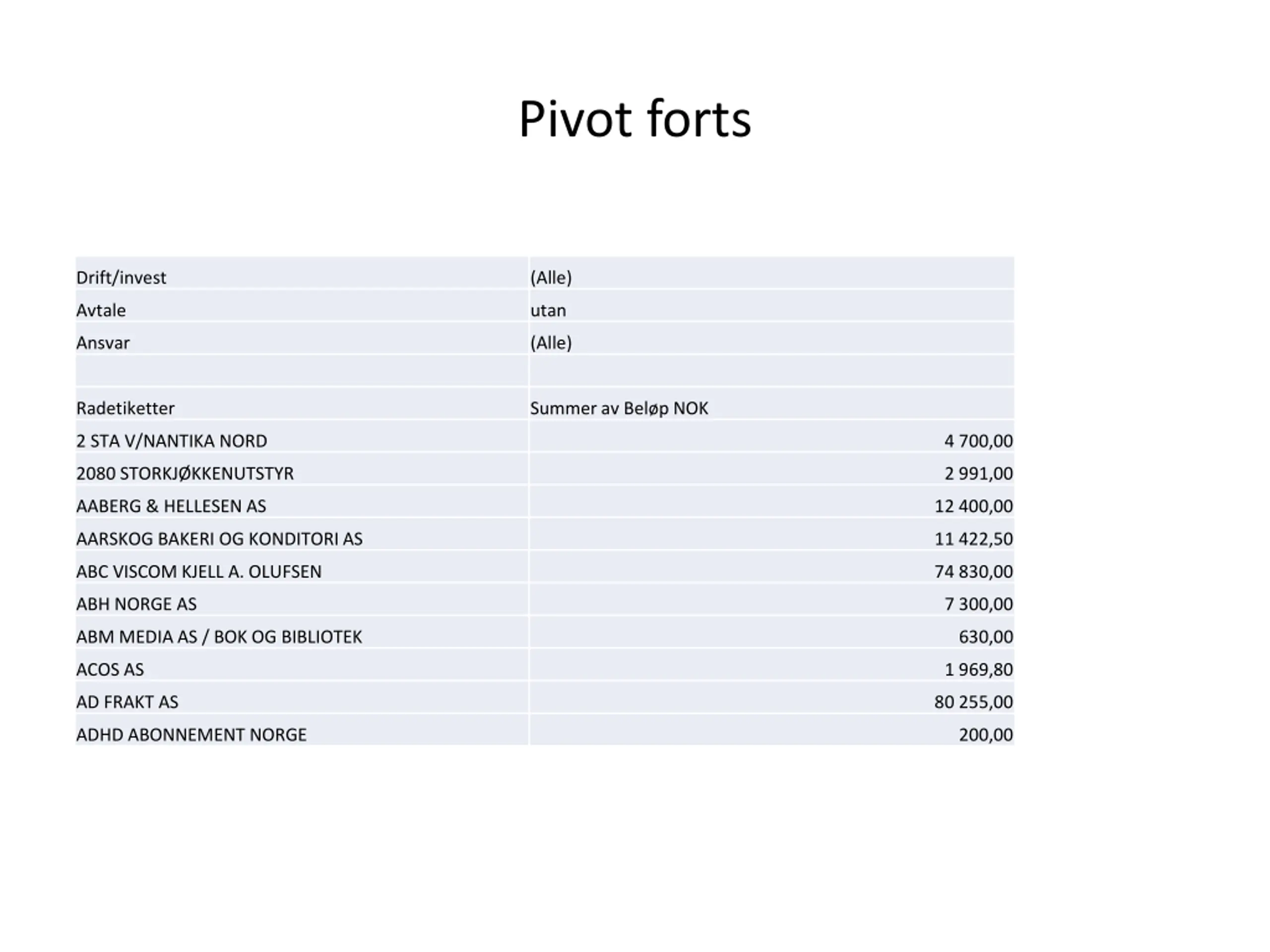Click the amount 80 255,00 for AD FRAKT AS
The image size is (1270, 952).
coord(973,703)
